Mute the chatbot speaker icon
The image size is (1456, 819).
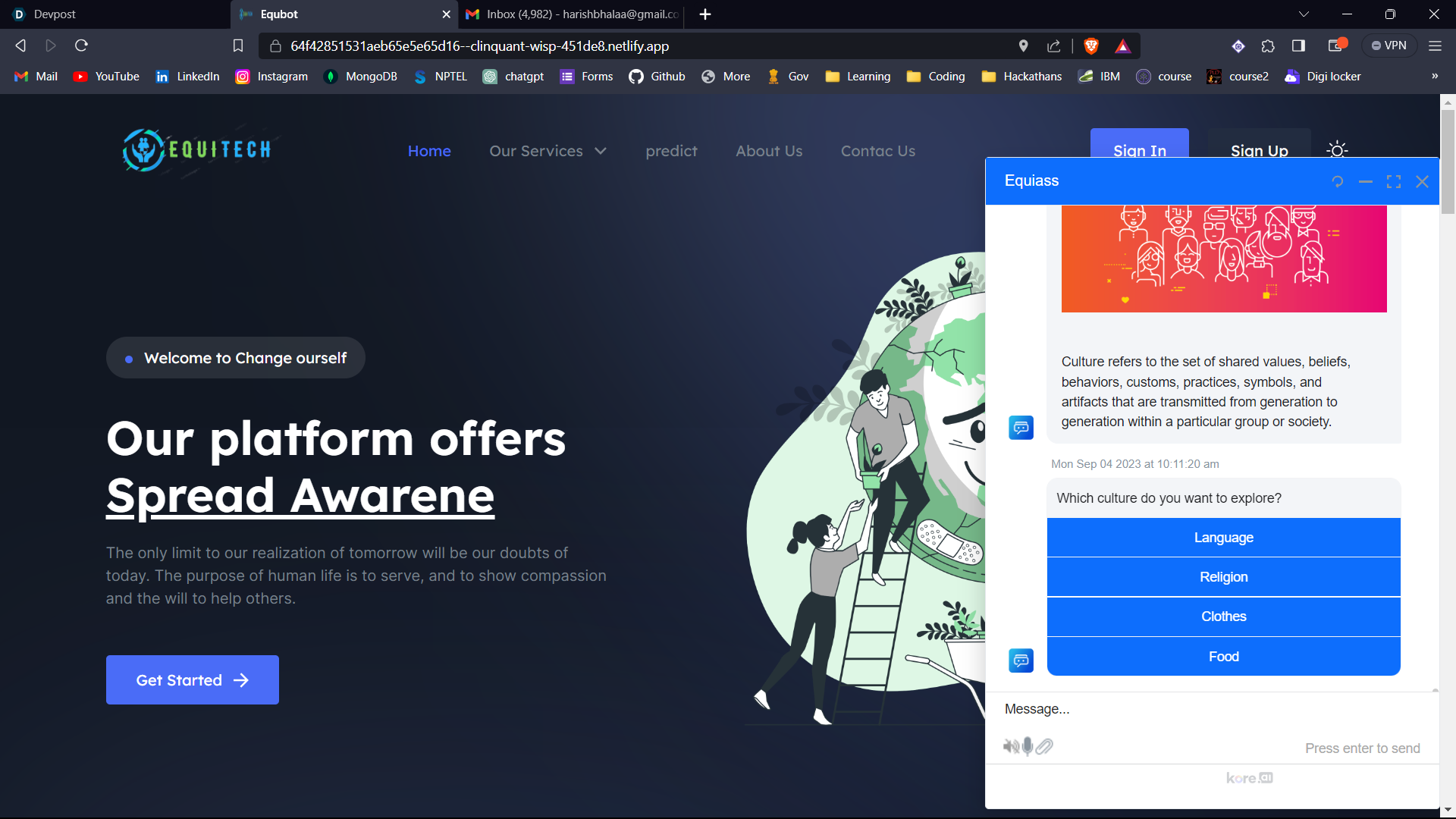[1010, 747]
